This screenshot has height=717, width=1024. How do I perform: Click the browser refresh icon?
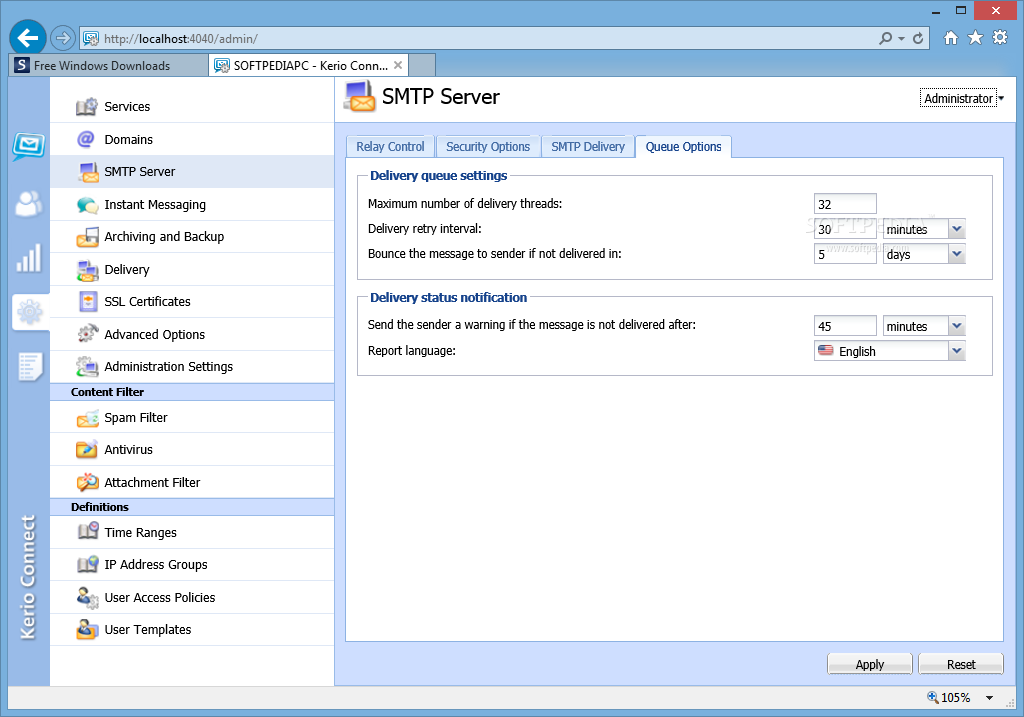coord(918,39)
